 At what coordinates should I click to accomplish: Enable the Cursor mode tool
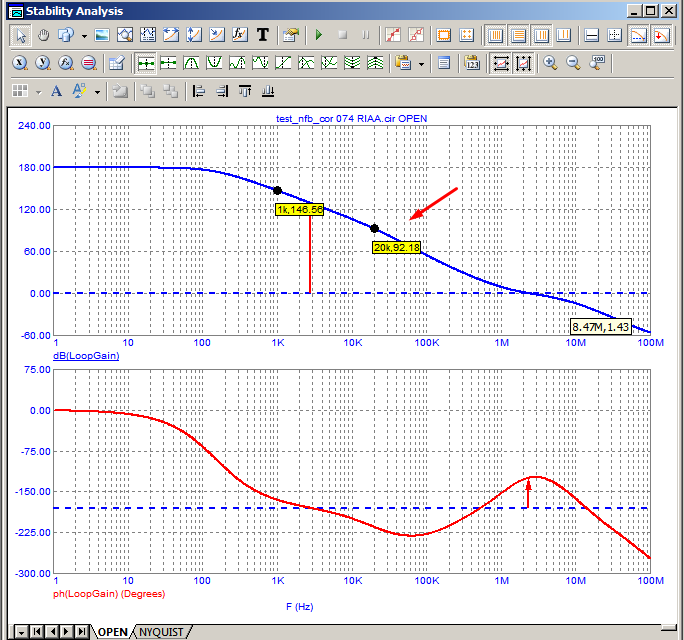coord(148,35)
